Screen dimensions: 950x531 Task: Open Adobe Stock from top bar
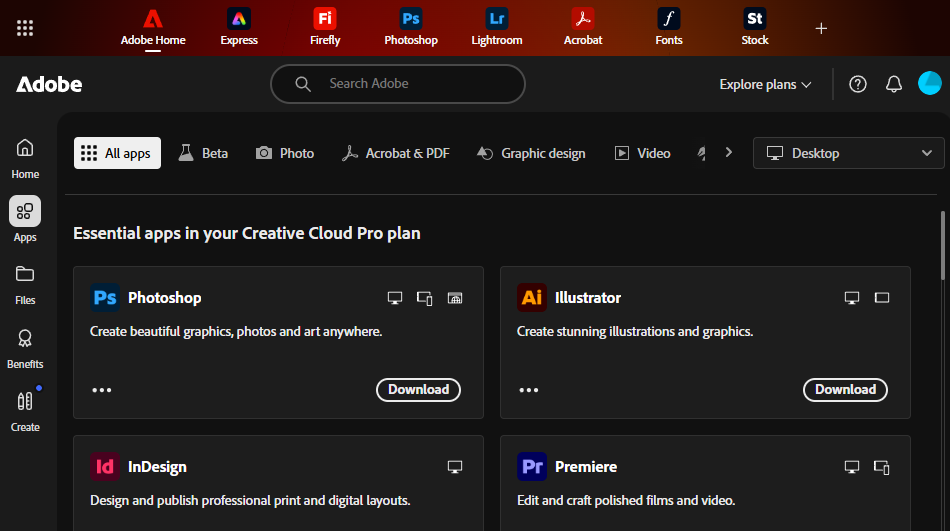point(755,28)
